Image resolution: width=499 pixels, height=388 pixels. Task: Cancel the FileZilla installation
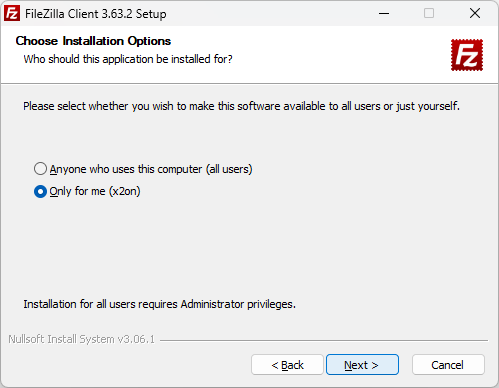[448, 365]
